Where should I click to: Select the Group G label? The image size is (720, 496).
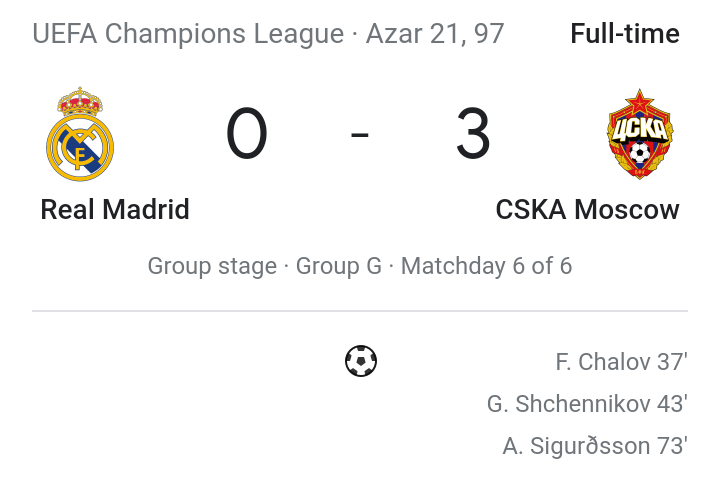[x=339, y=266]
